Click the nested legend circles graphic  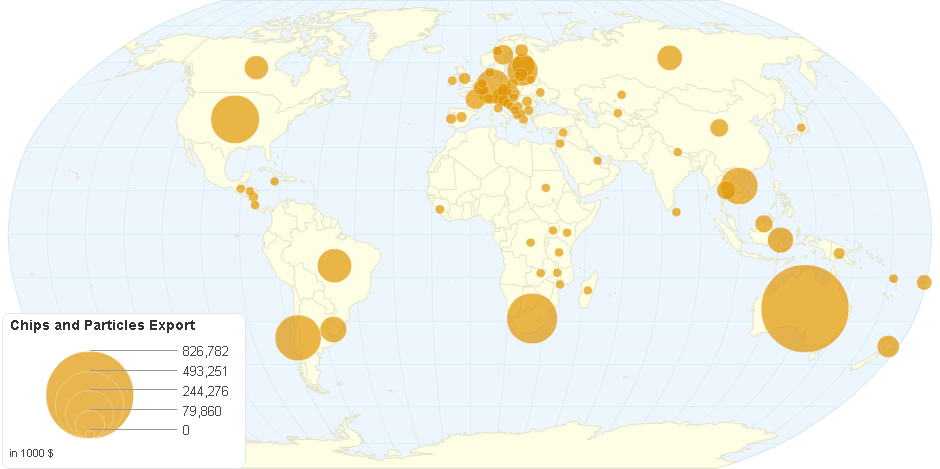tap(89, 394)
